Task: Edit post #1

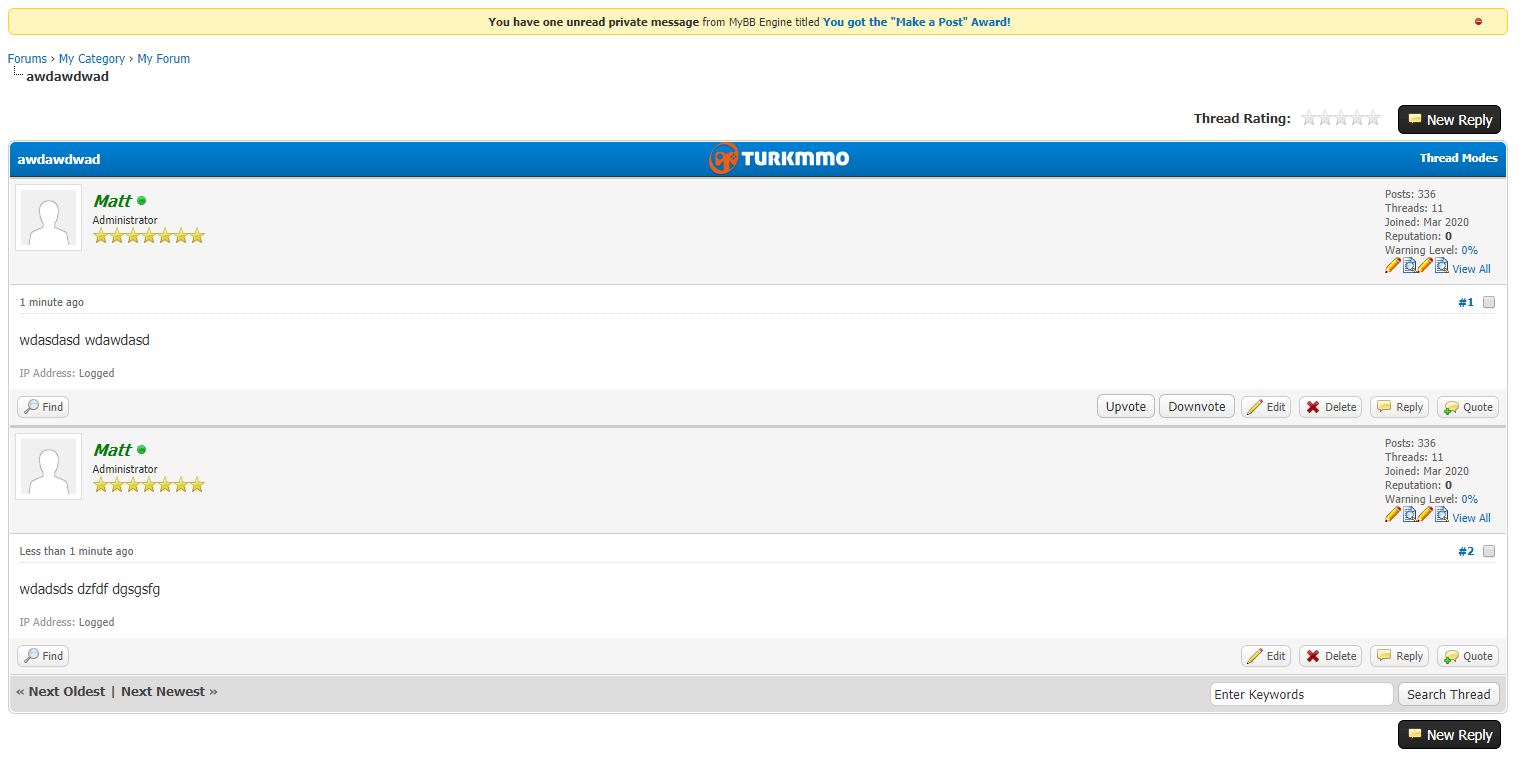Action: (1266, 407)
